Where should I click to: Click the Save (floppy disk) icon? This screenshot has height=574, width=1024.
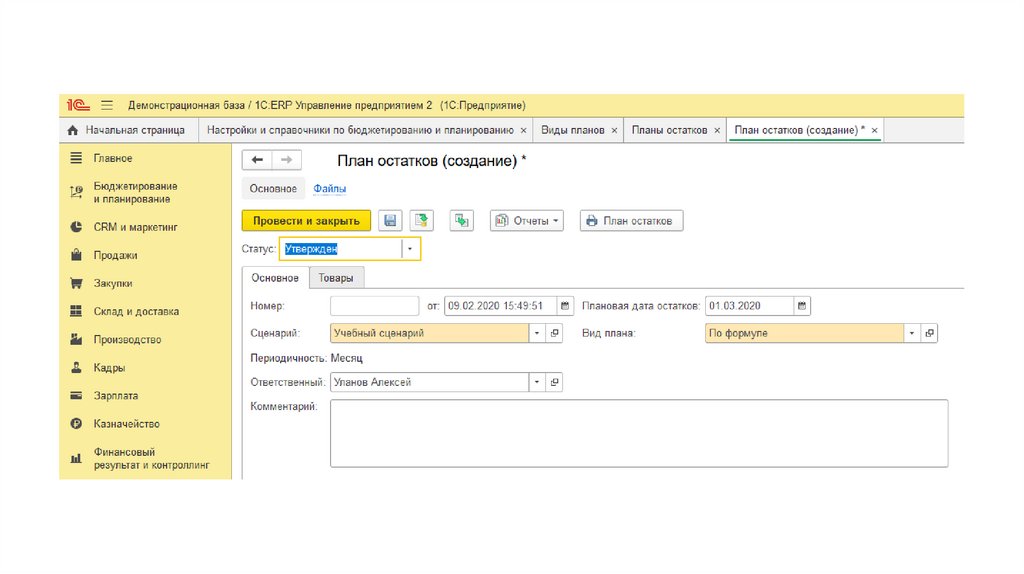[390, 221]
